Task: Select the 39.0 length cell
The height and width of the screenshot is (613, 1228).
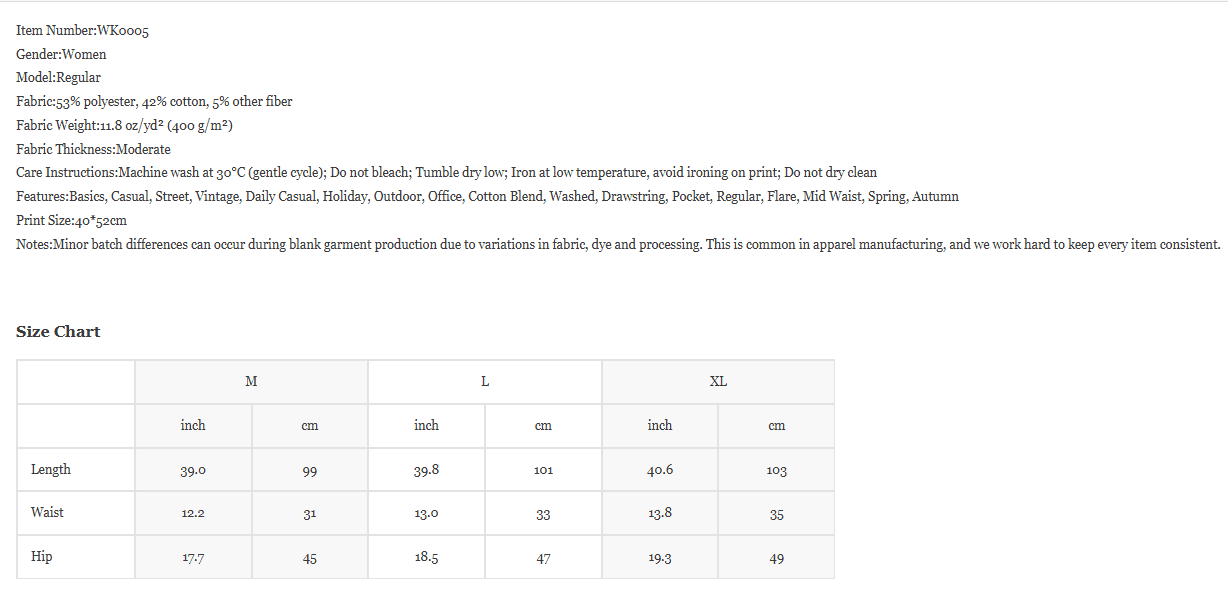Action: (x=193, y=470)
